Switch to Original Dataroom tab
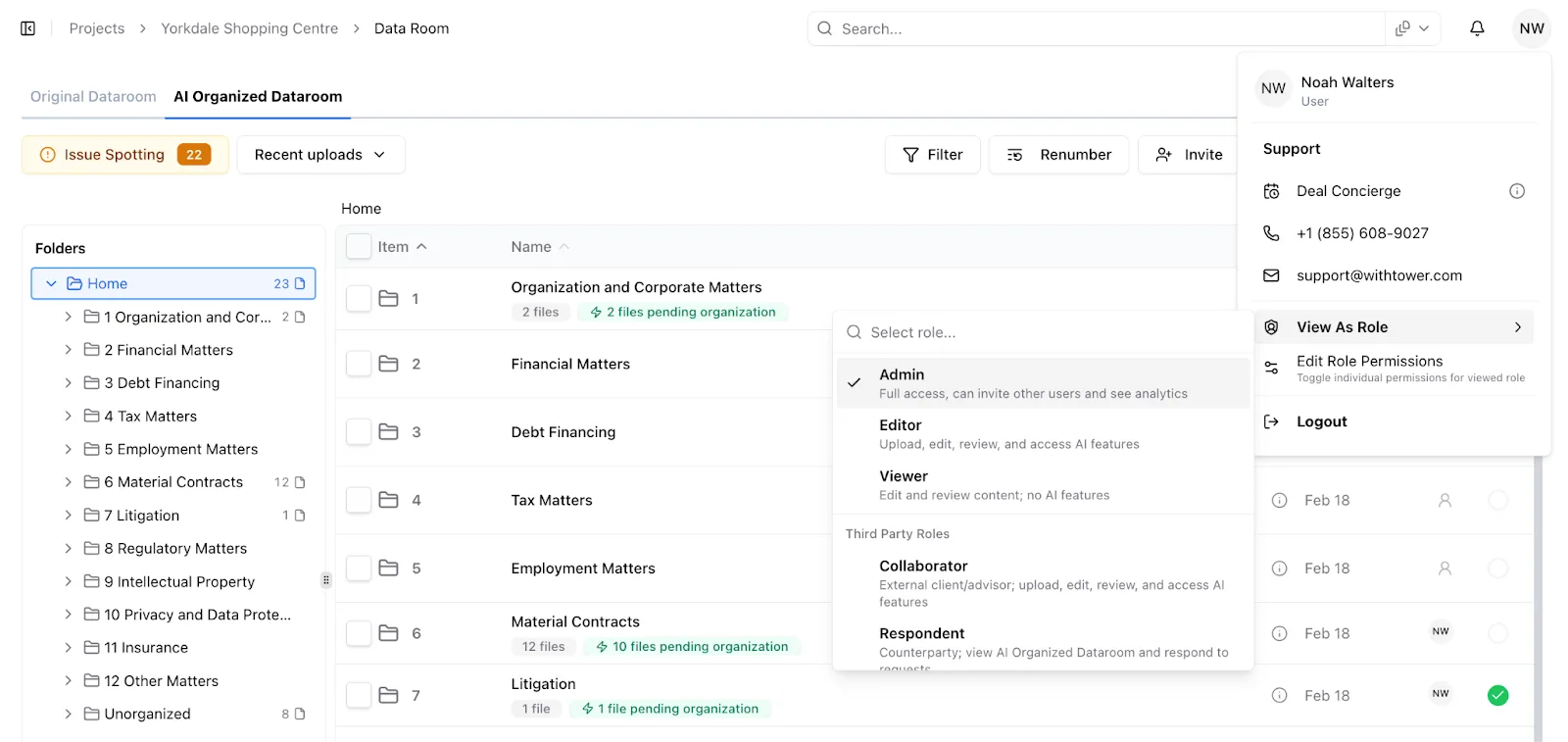Screen dimensions: 1568x742 pos(93,96)
